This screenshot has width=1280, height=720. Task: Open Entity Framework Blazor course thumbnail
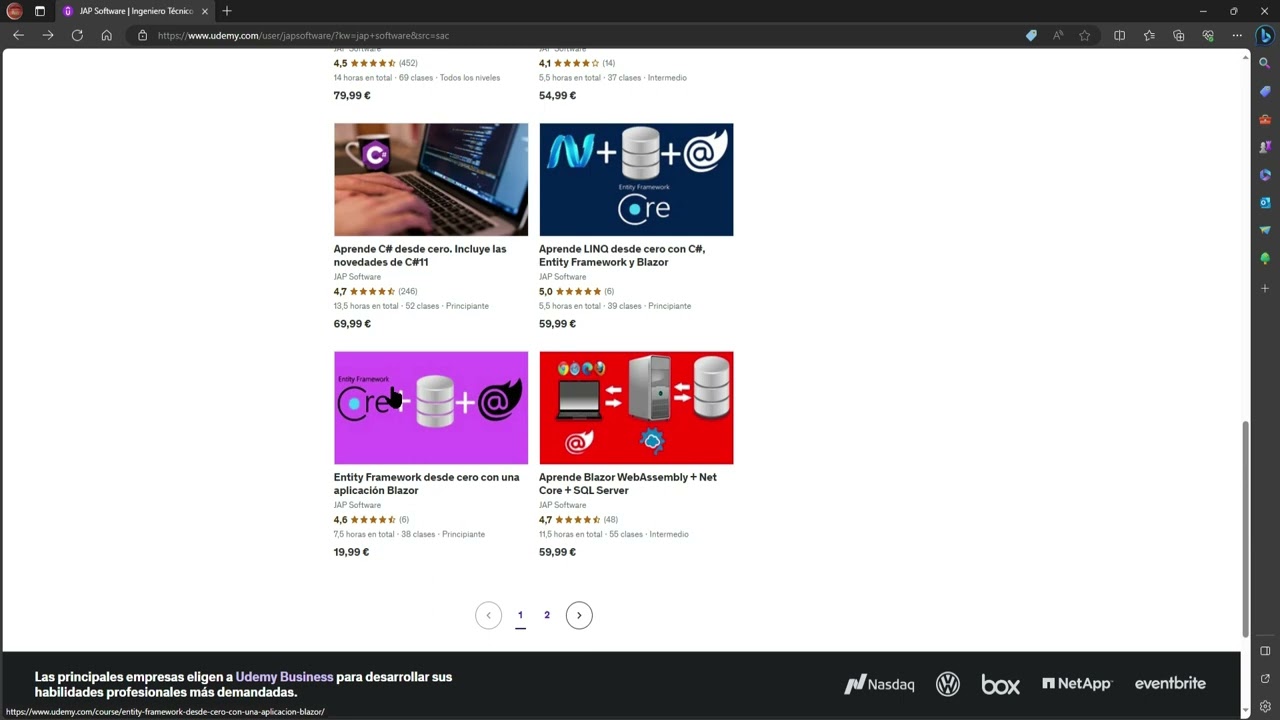(x=431, y=408)
